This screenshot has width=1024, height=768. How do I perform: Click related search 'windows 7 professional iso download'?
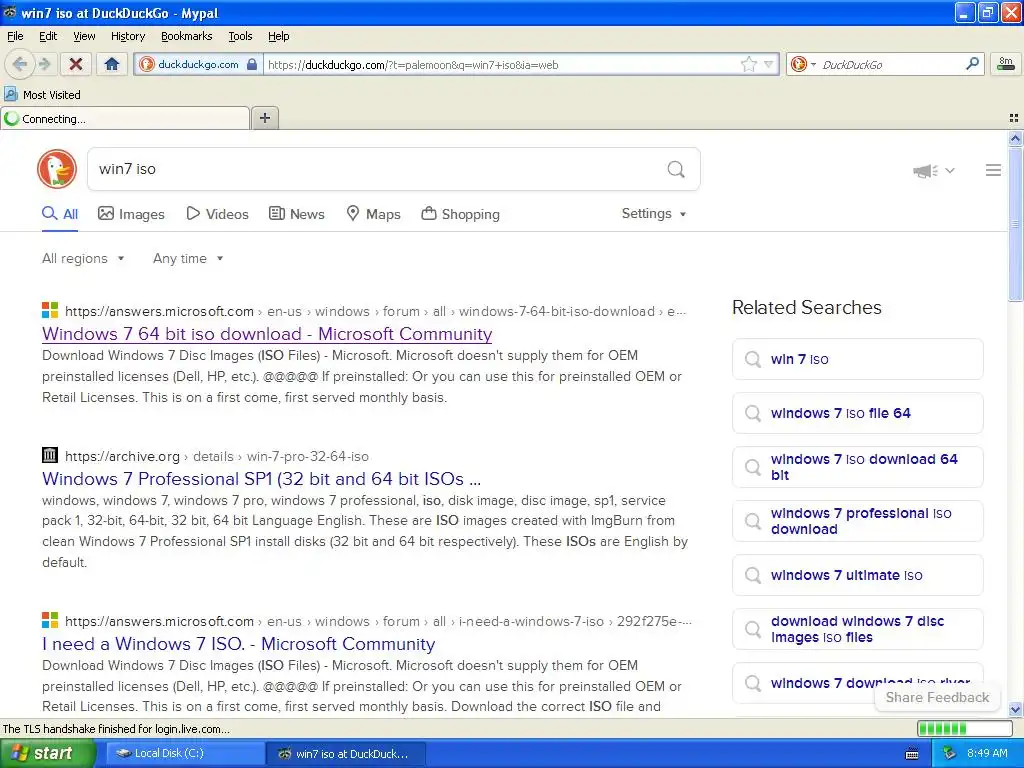click(857, 521)
